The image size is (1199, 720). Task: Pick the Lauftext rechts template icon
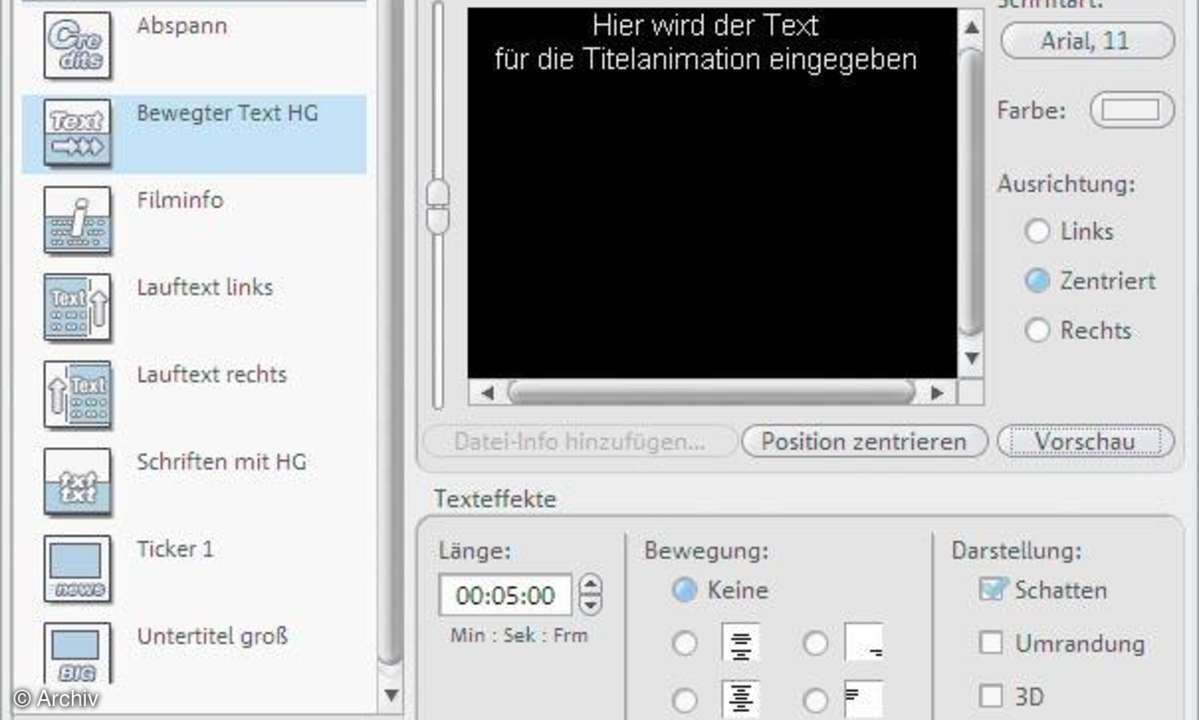click(77, 394)
